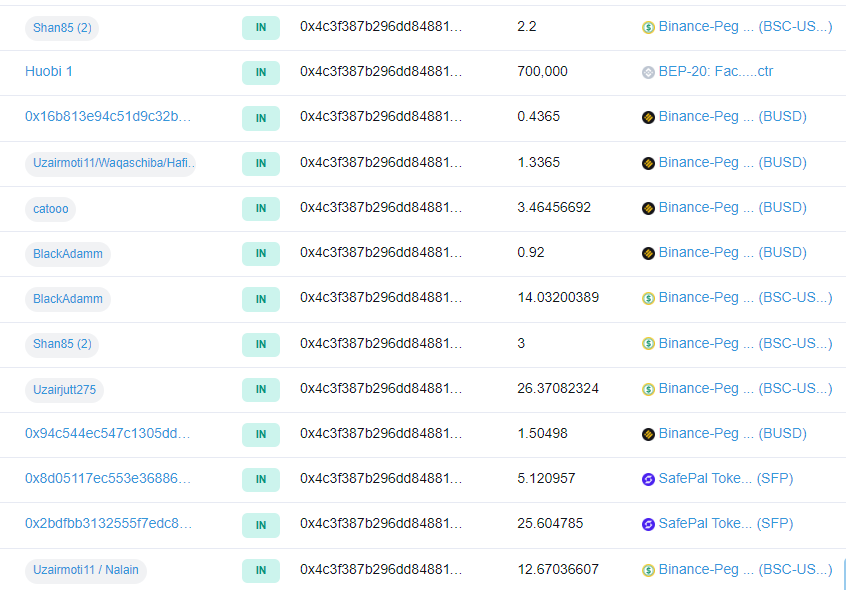The image size is (846, 590).
Task: Click the BUSD icon in the catooo row
Action: pyautogui.click(x=648, y=208)
